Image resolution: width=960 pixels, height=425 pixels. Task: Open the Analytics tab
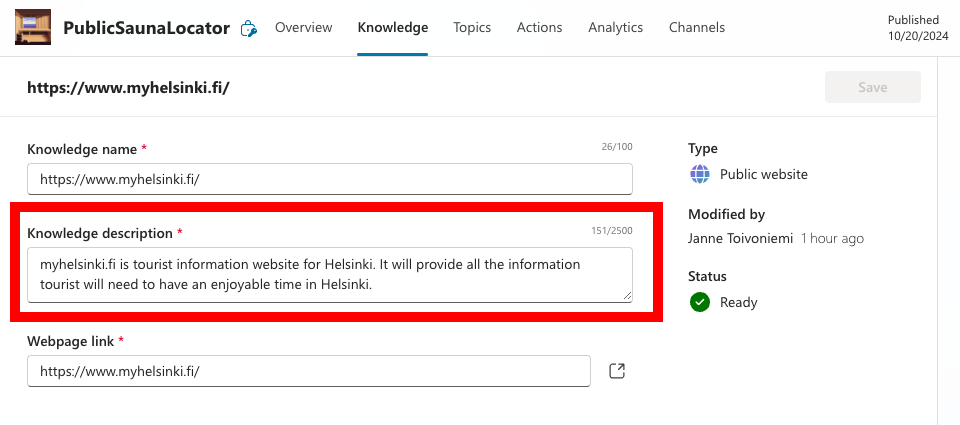pyautogui.click(x=615, y=28)
